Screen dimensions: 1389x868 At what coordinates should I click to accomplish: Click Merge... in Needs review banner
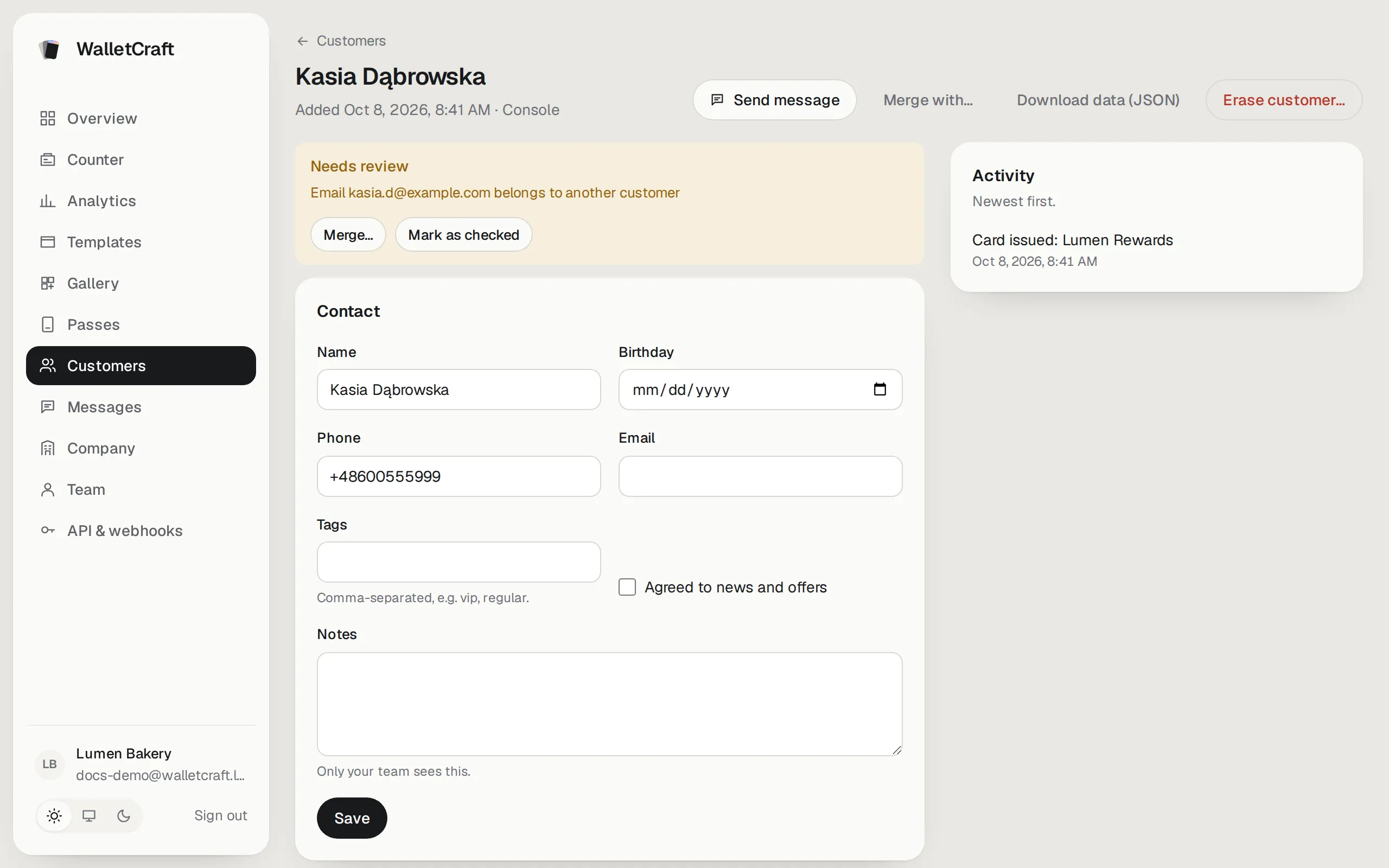click(x=348, y=235)
